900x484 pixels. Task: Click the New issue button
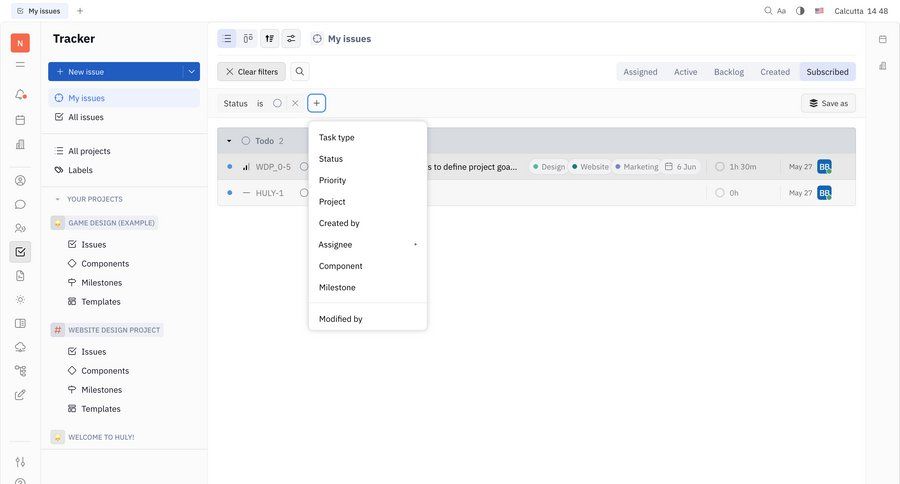(x=115, y=72)
